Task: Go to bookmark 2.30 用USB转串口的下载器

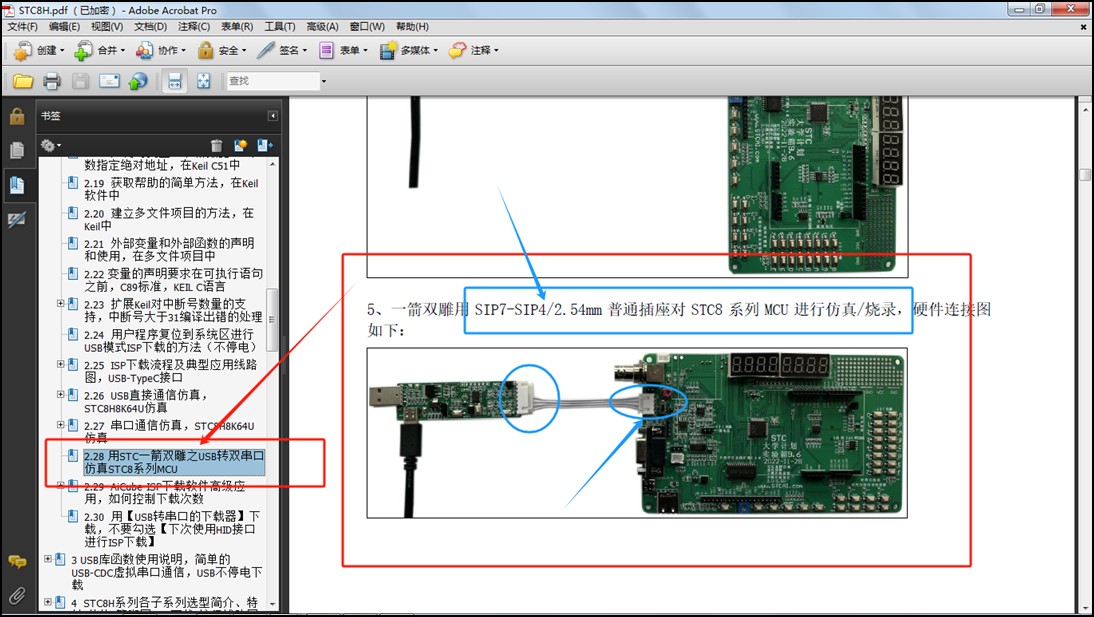Action: tap(172, 528)
